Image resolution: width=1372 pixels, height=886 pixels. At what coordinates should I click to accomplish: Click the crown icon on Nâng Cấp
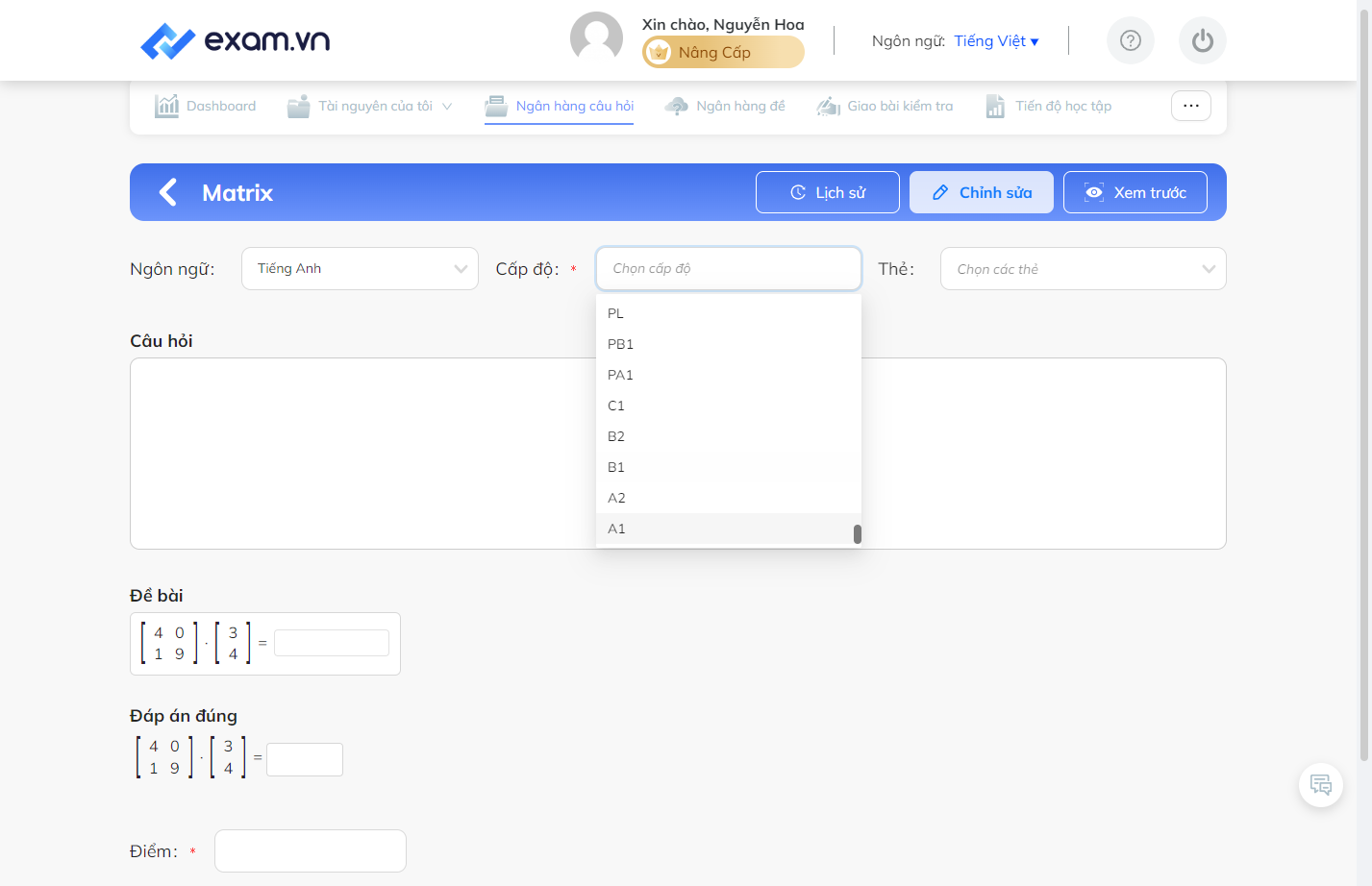point(659,53)
